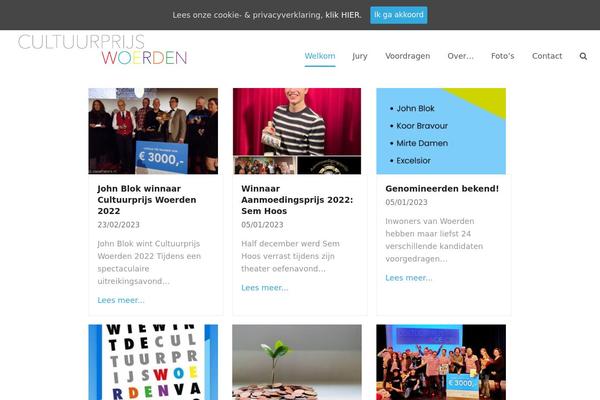Screen dimensions: 600x400
Task: Open the €3000 cheque group photo
Action: [153, 131]
